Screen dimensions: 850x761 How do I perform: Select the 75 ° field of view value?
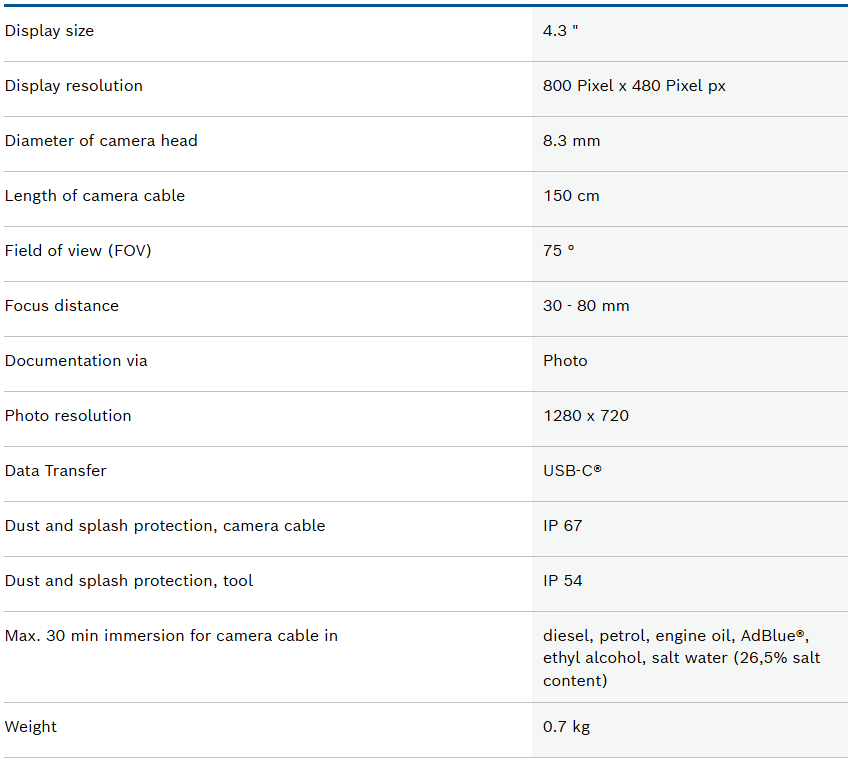pos(558,251)
